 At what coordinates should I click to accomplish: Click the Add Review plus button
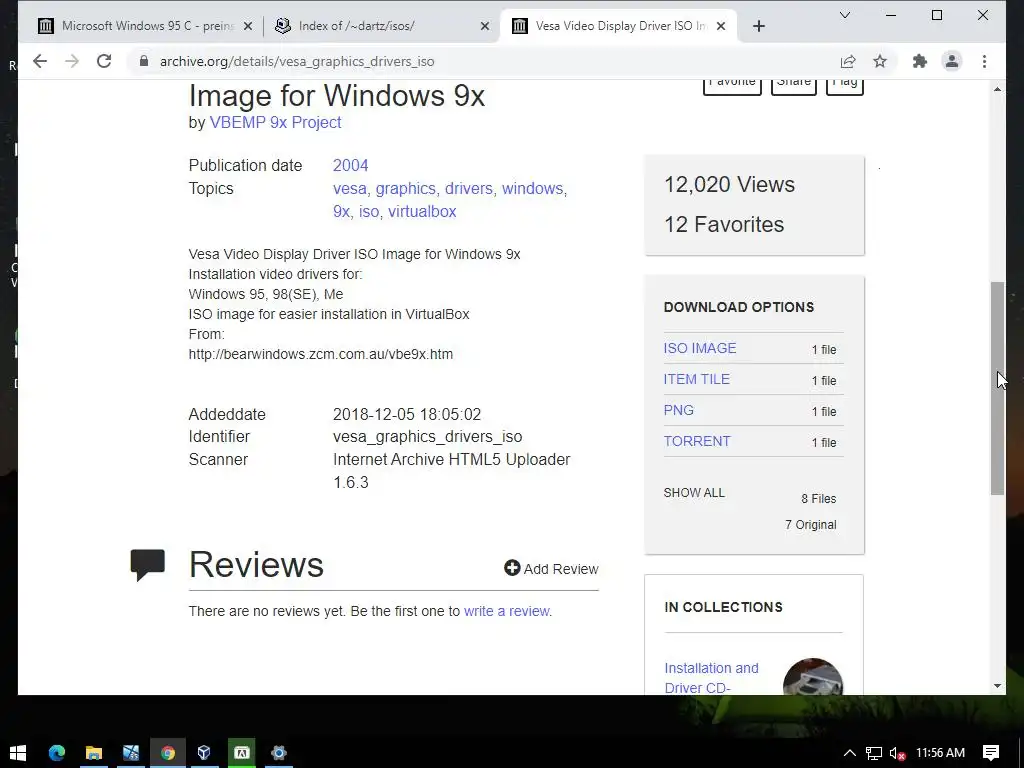[512, 568]
